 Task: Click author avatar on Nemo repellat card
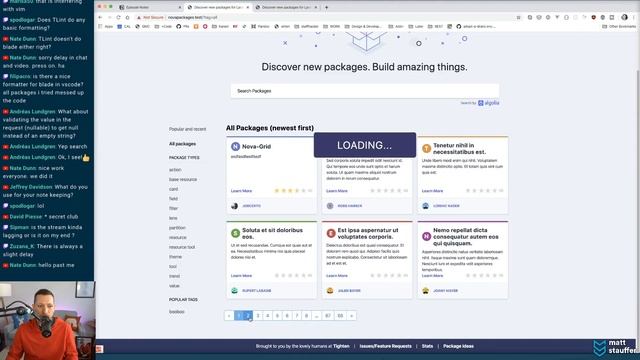point(425,291)
